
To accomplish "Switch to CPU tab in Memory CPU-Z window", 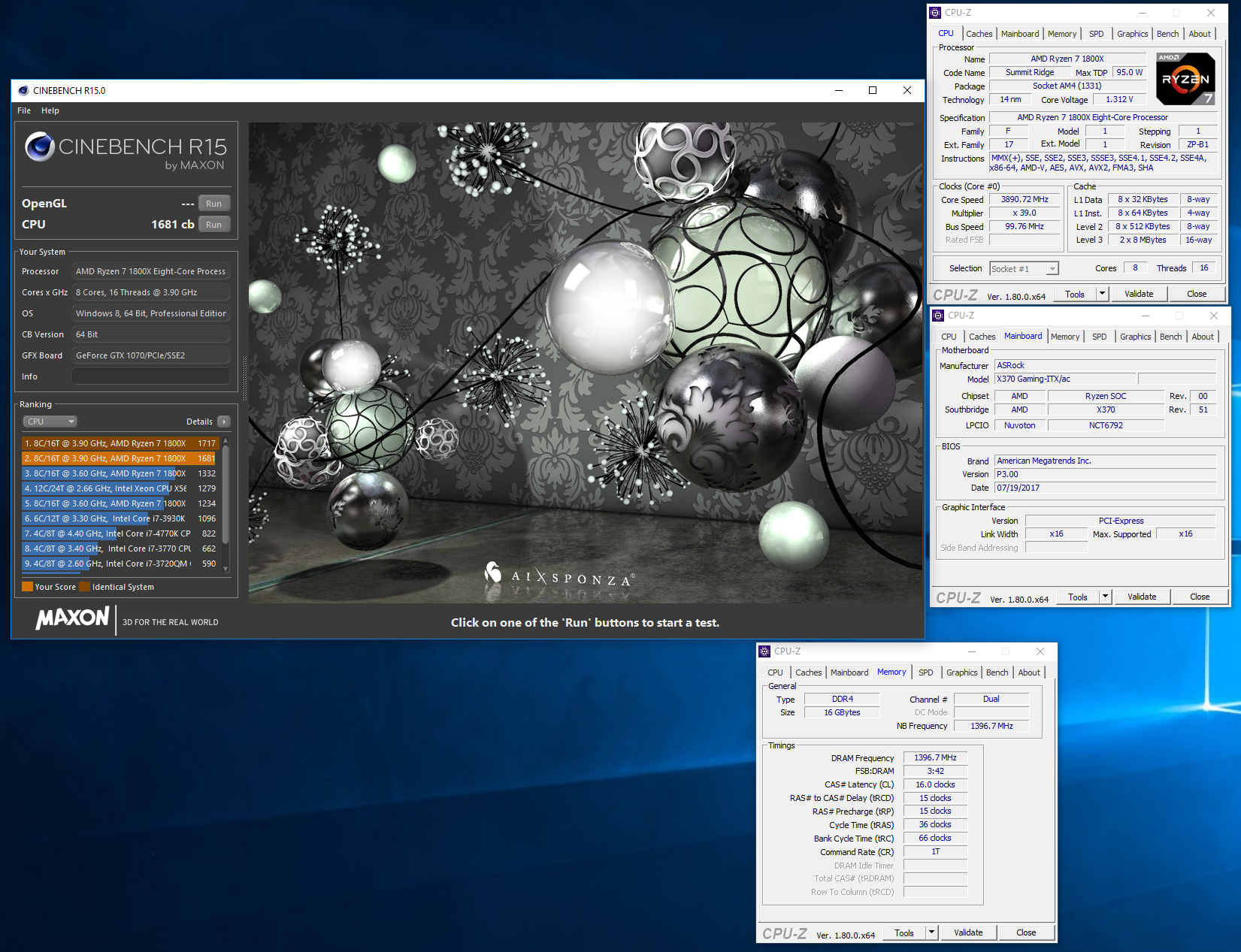I will click(775, 672).
